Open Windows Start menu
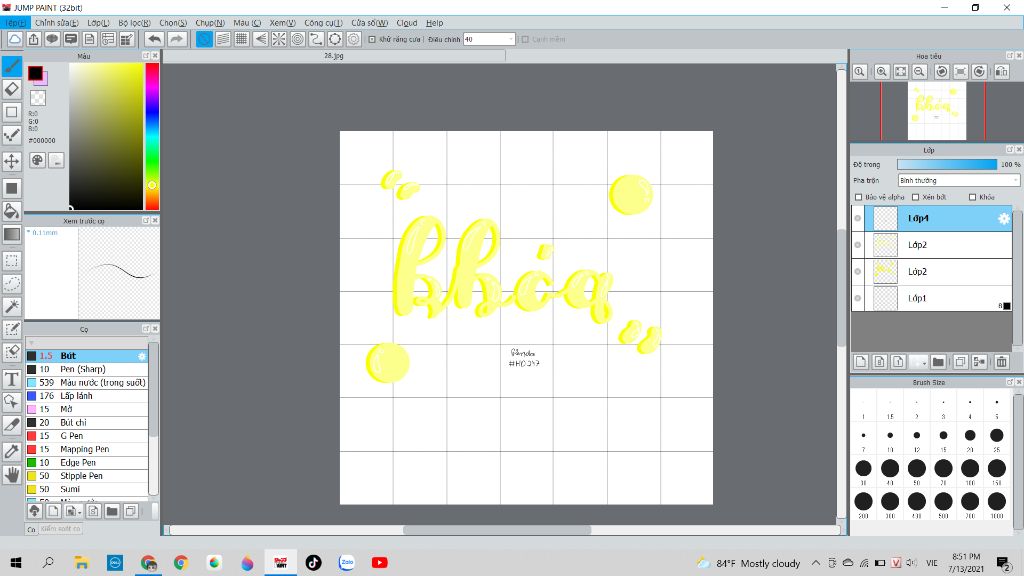 [x=16, y=562]
